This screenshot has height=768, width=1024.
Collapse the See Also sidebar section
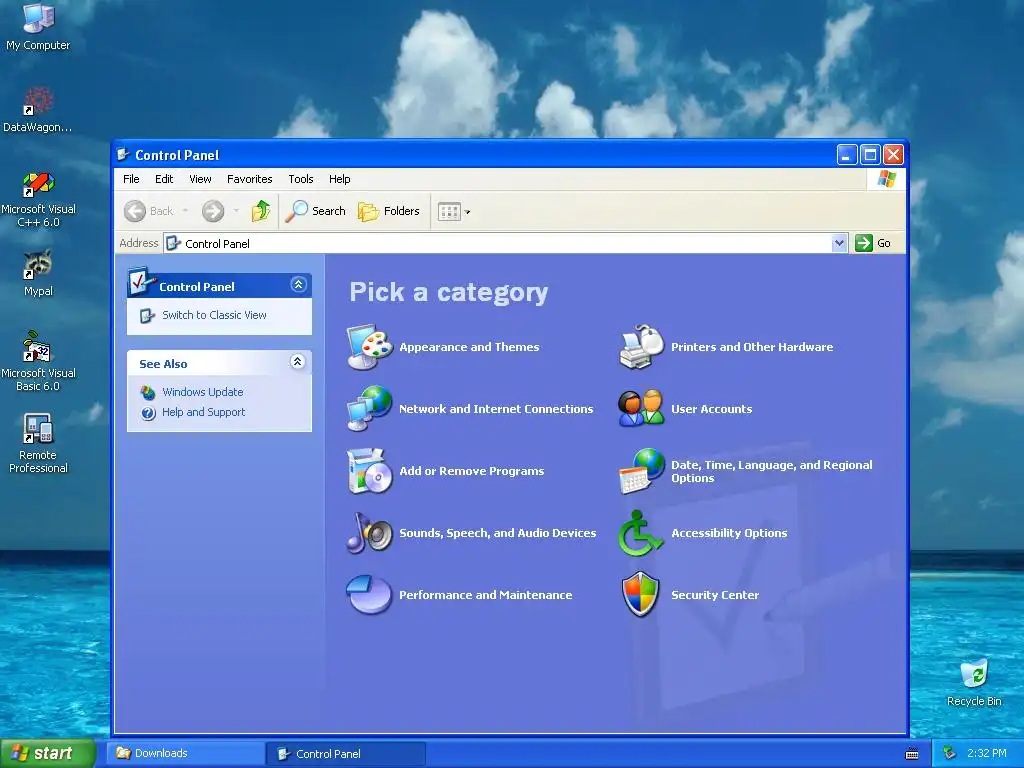click(x=297, y=362)
